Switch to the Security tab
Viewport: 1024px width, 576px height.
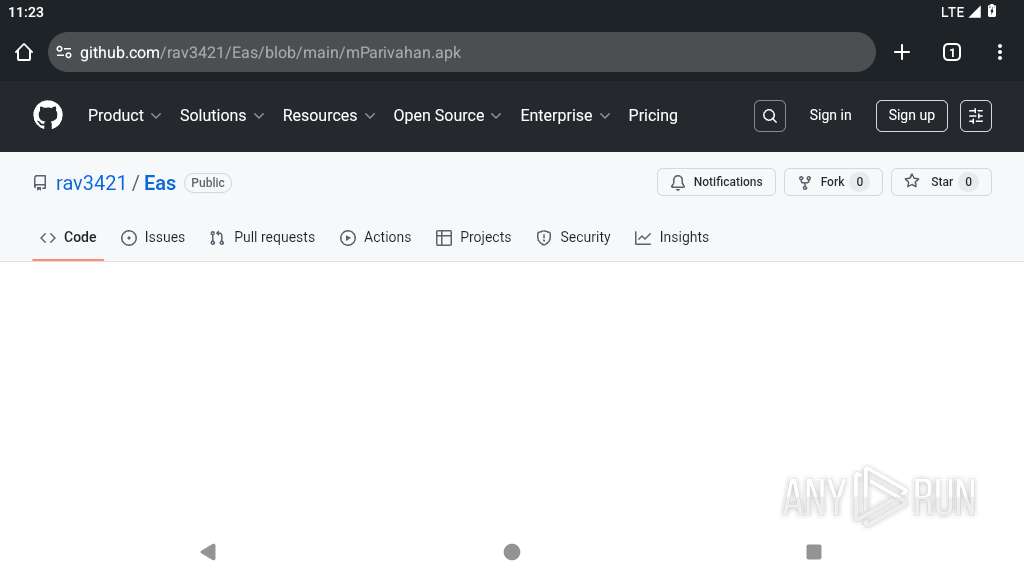click(x=573, y=237)
